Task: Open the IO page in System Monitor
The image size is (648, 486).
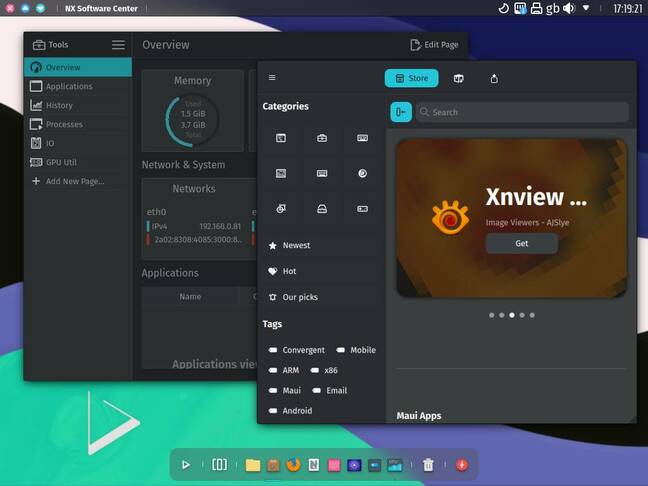Action: (x=78, y=143)
